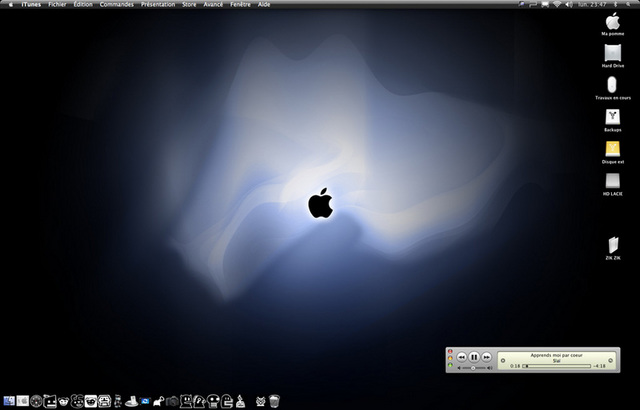Click the green zoom button on mini player
Viewport: 640px width, 410px height.
(x=450, y=365)
